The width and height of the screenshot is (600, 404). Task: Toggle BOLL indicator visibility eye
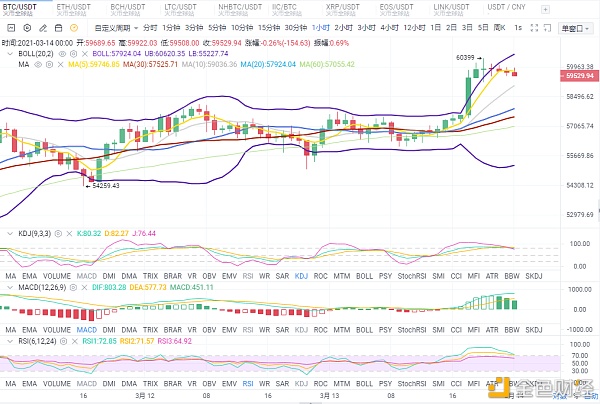[x=62, y=54]
